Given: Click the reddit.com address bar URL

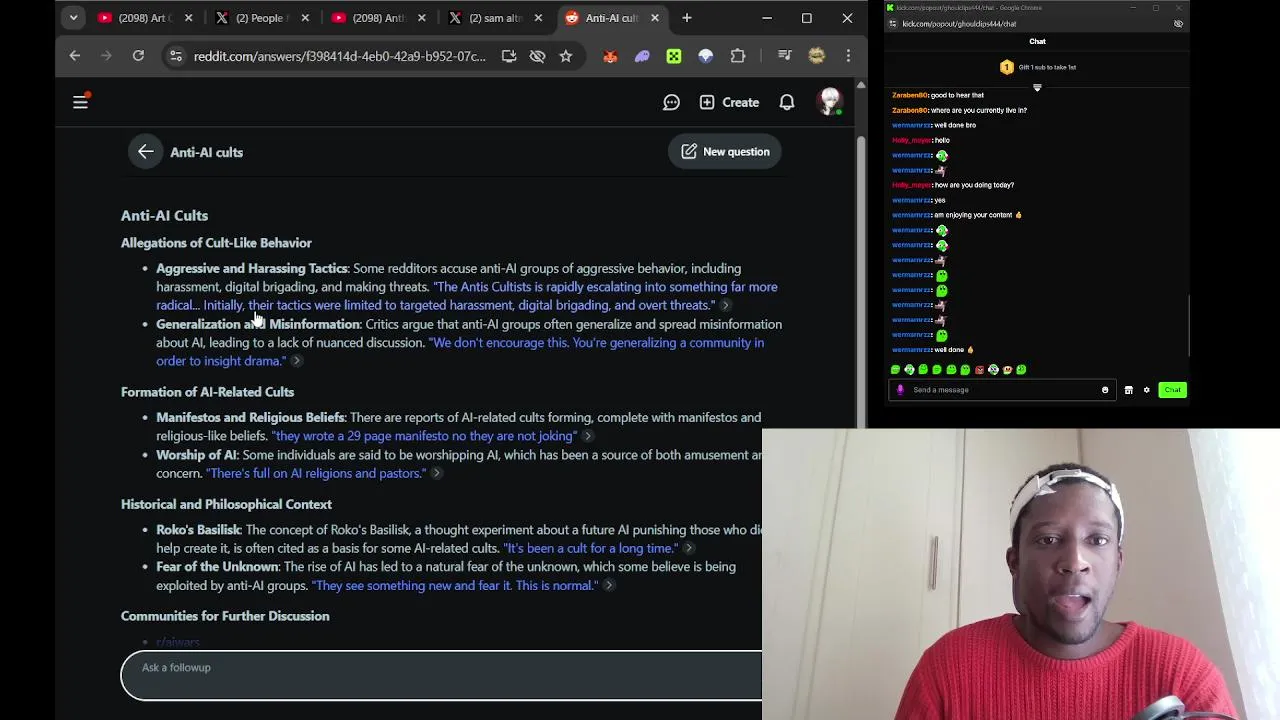Looking at the screenshot, I should 340,56.
